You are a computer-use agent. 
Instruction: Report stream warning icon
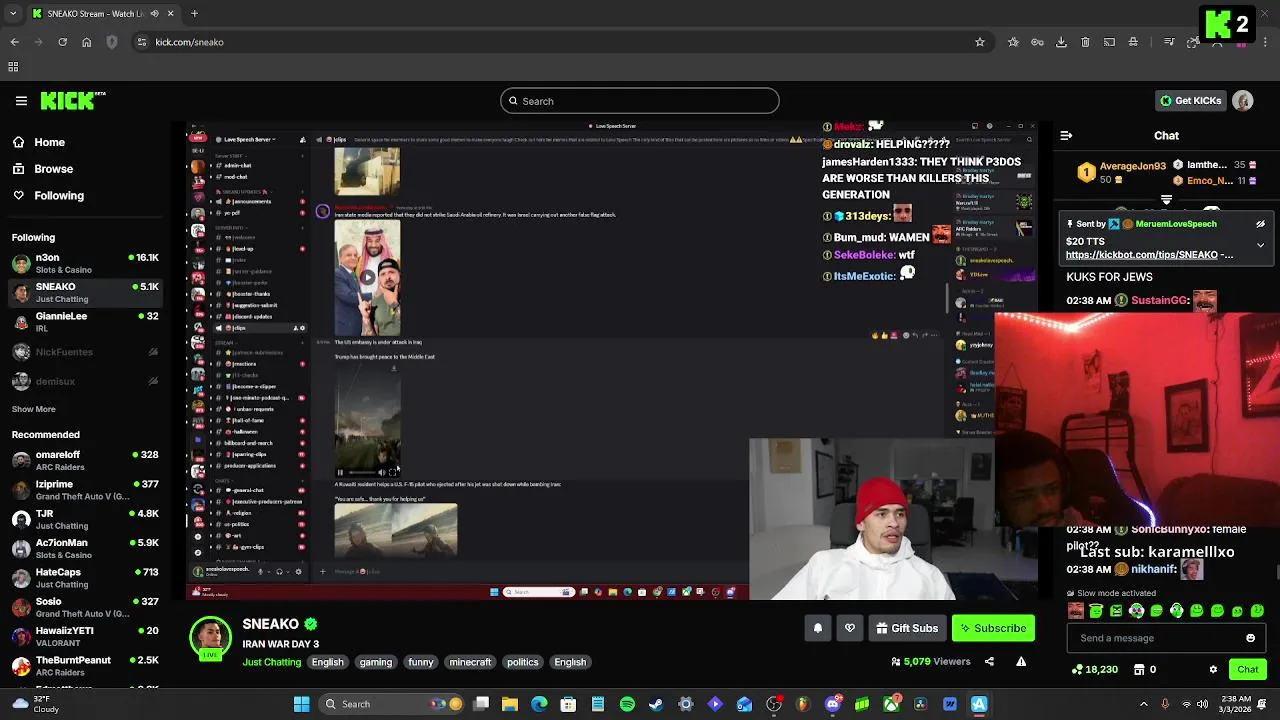[1021, 661]
